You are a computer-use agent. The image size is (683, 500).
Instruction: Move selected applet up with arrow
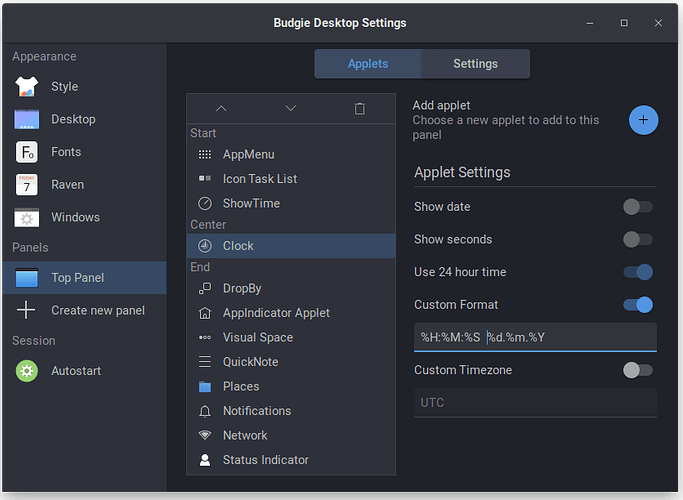(x=221, y=108)
